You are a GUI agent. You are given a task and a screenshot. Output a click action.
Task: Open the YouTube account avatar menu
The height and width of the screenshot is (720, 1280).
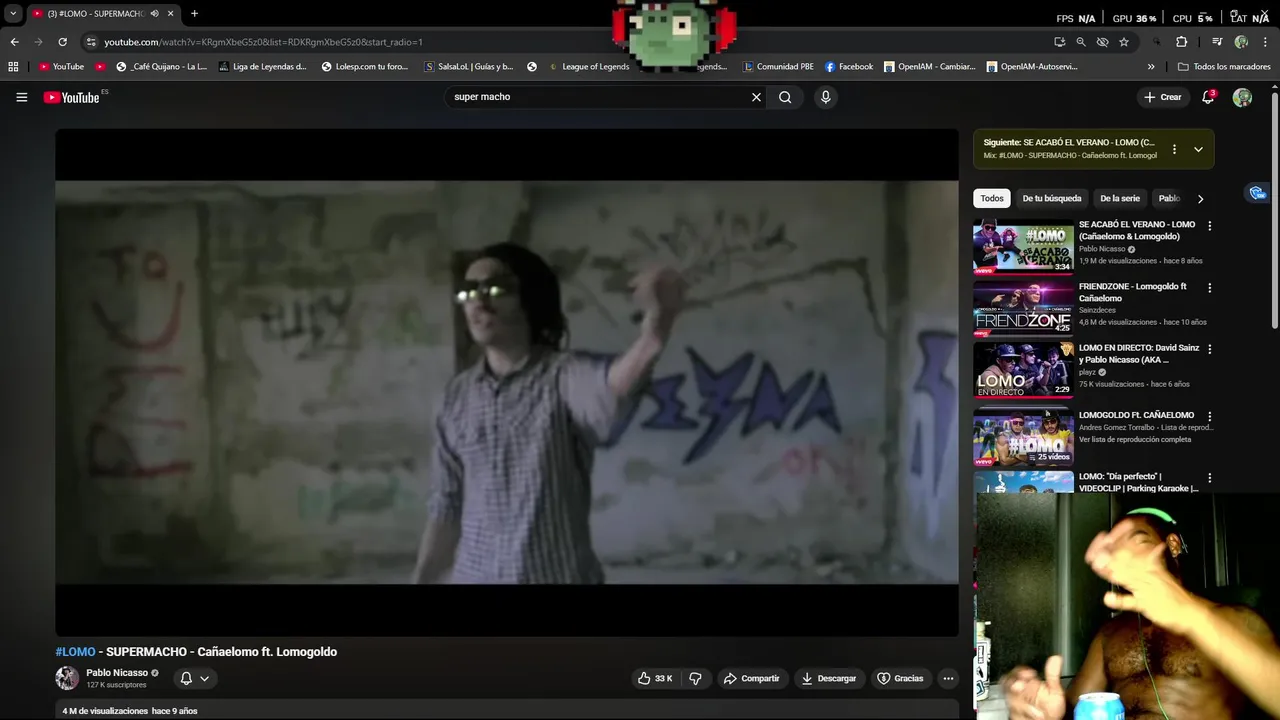[1242, 97]
